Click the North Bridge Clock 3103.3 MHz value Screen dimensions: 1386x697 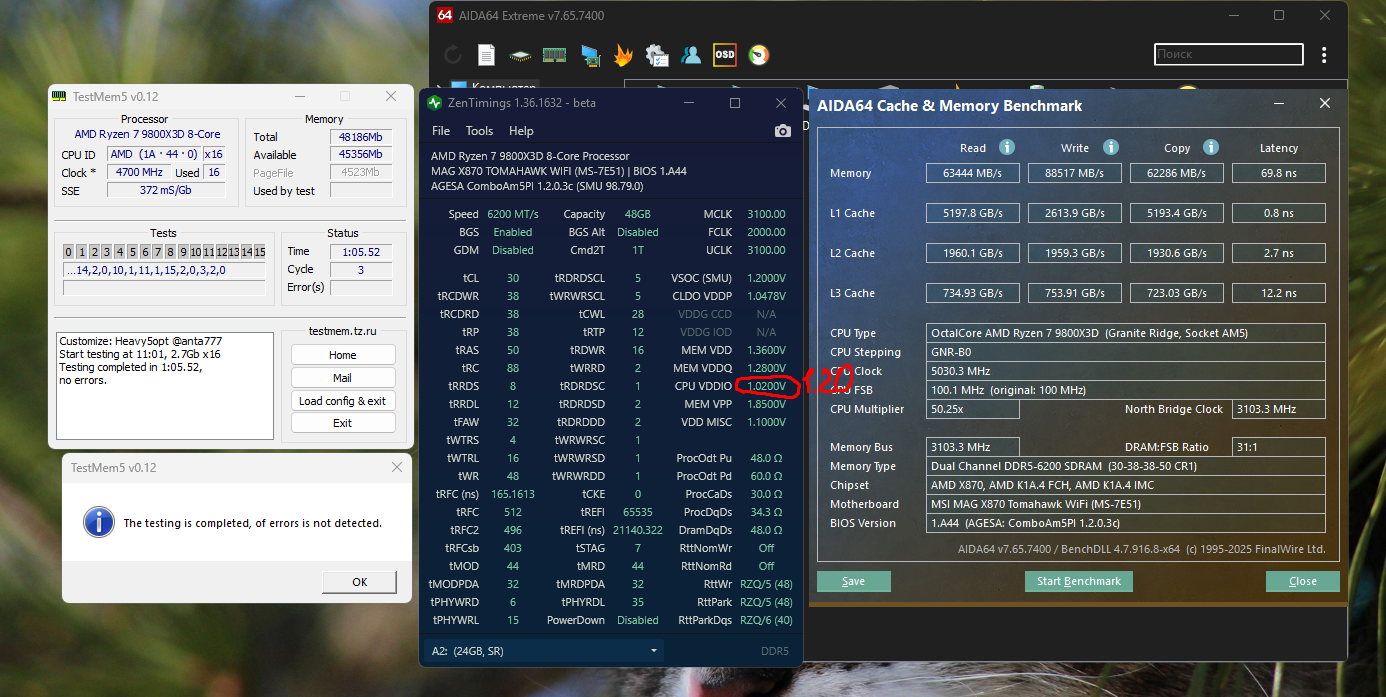pos(1279,409)
